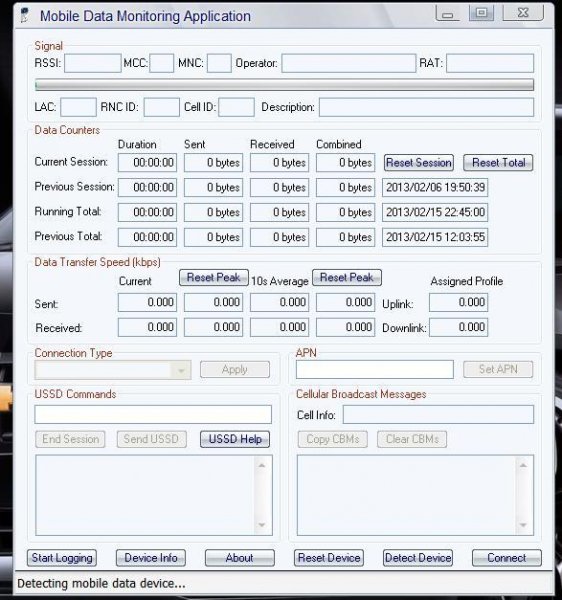
Task: Click the Operator field
Action: click(x=349, y=63)
